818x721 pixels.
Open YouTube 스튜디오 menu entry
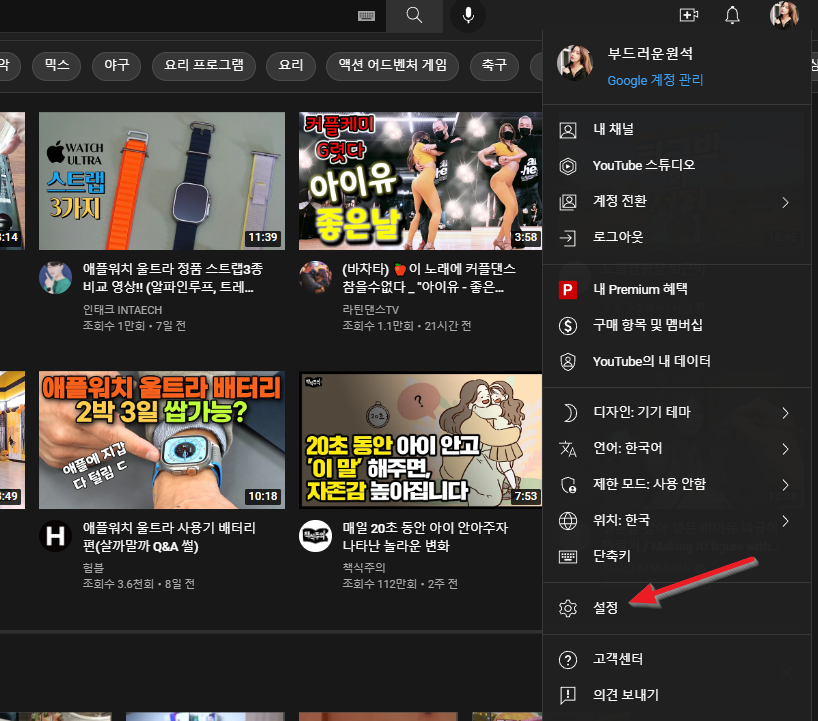coord(677,166)
